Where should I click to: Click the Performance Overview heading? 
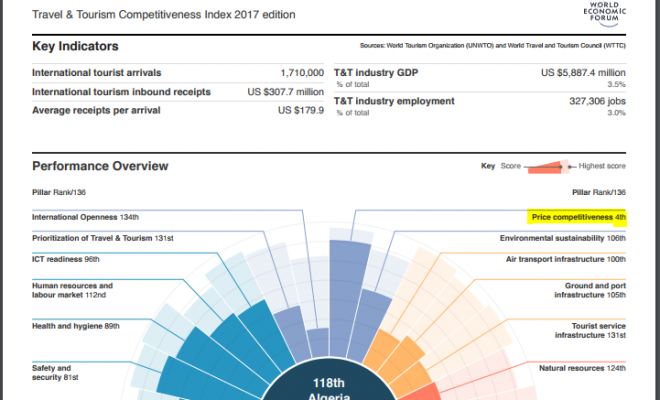tap(100, 166)
